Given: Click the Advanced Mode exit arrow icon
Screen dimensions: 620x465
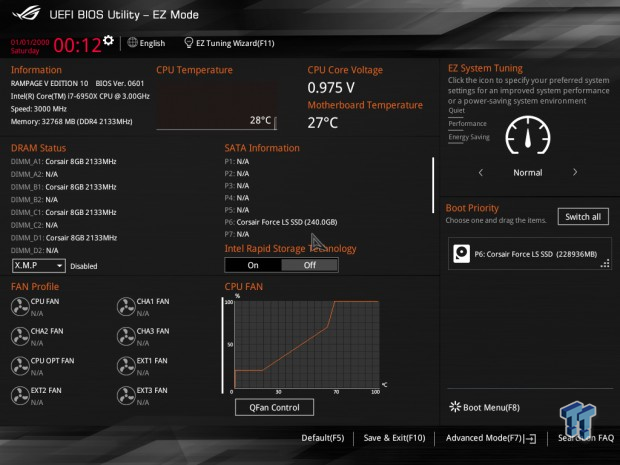Looking at the screenshot, I should (x=530, y=438).
